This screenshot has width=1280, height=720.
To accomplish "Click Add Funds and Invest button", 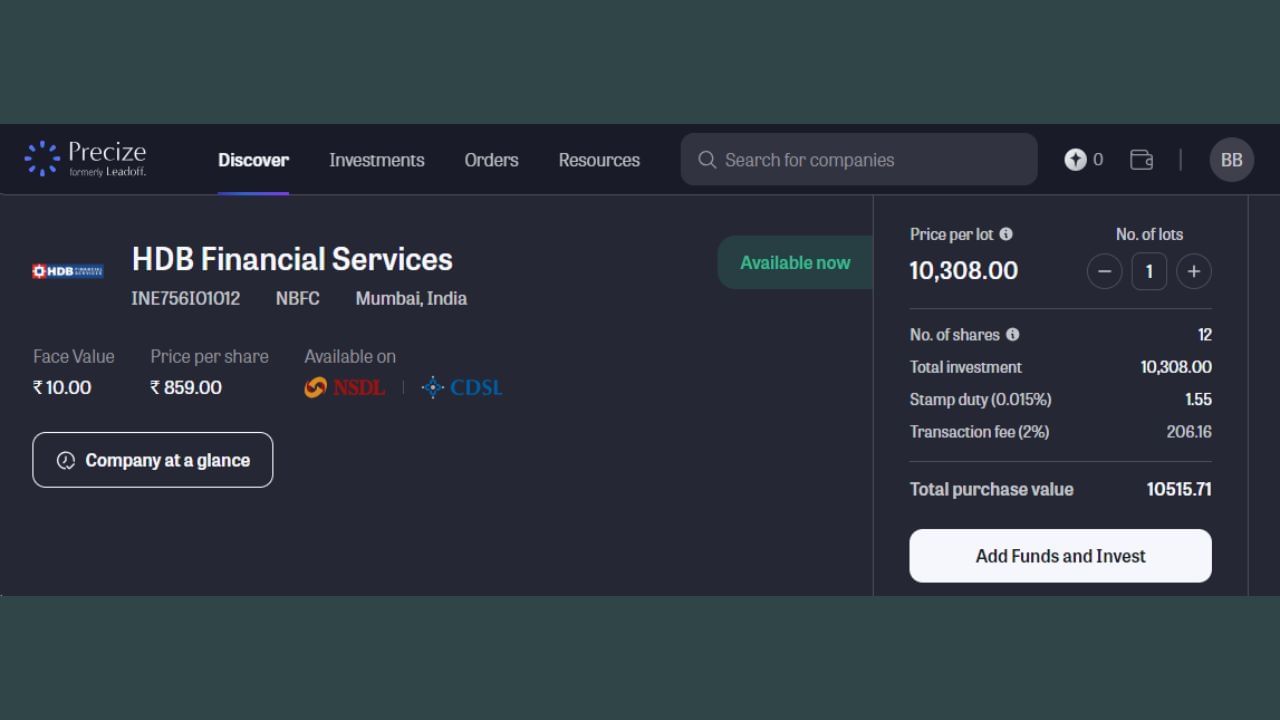I will click(1060, 556).
